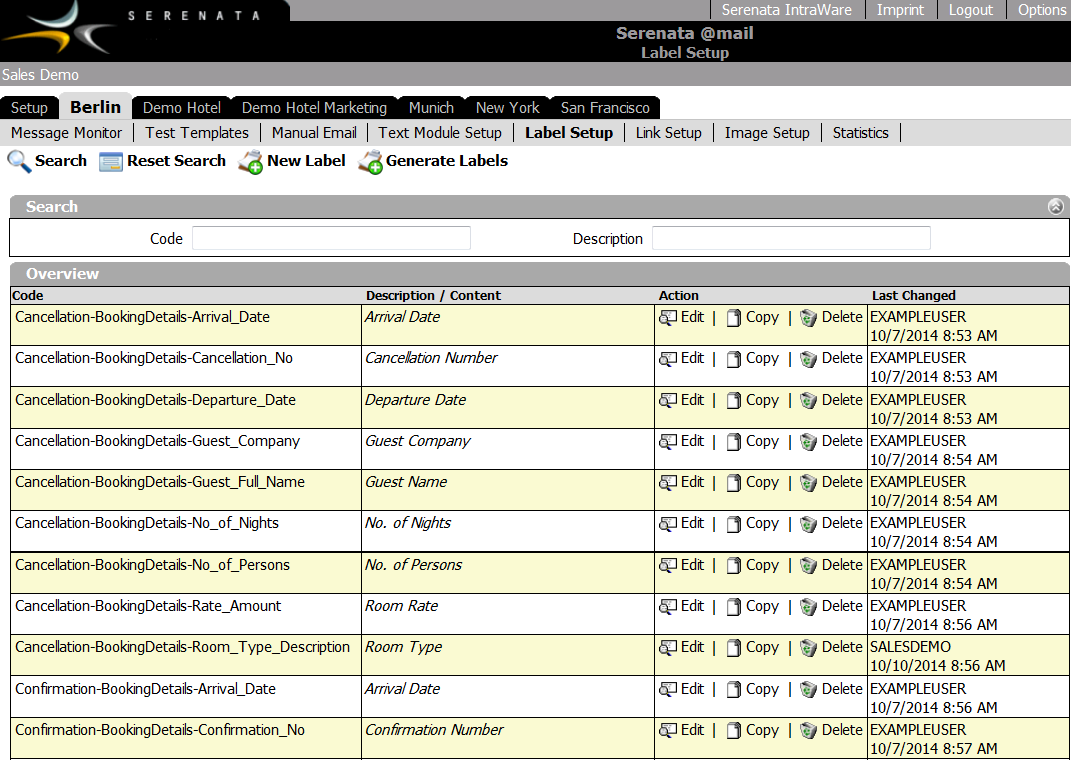Select 'Confirmation Number' description cell
This screenshot has width=1071, height=760.
(x=507, y=738)
